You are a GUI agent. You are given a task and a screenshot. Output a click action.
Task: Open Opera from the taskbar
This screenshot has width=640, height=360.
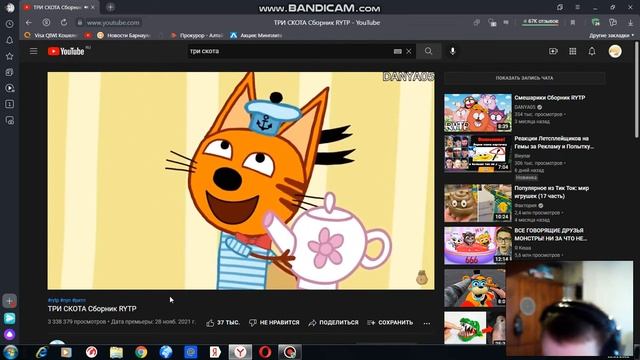[265, 352]
